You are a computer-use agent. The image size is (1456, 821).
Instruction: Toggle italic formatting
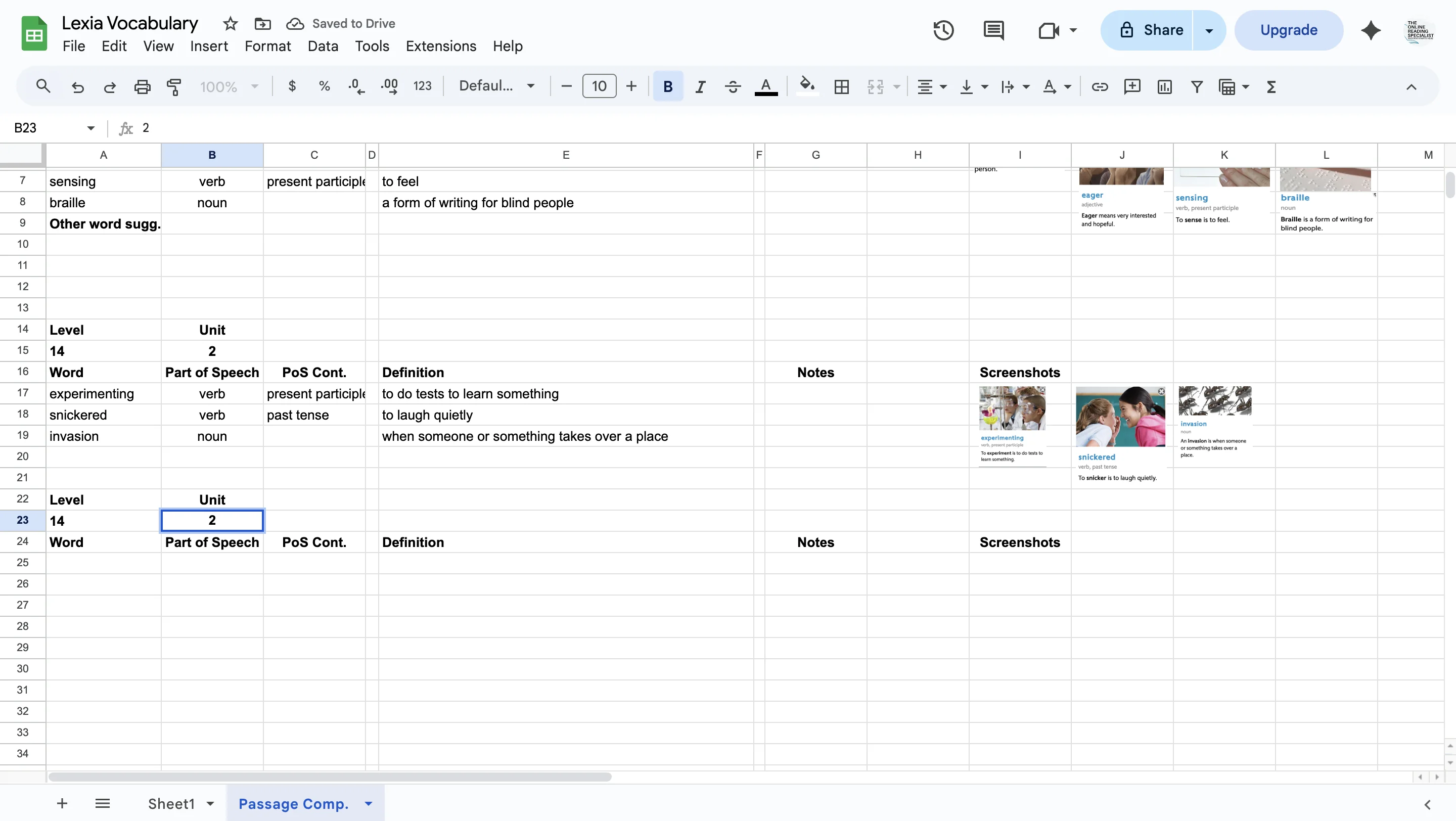[700, 86]
